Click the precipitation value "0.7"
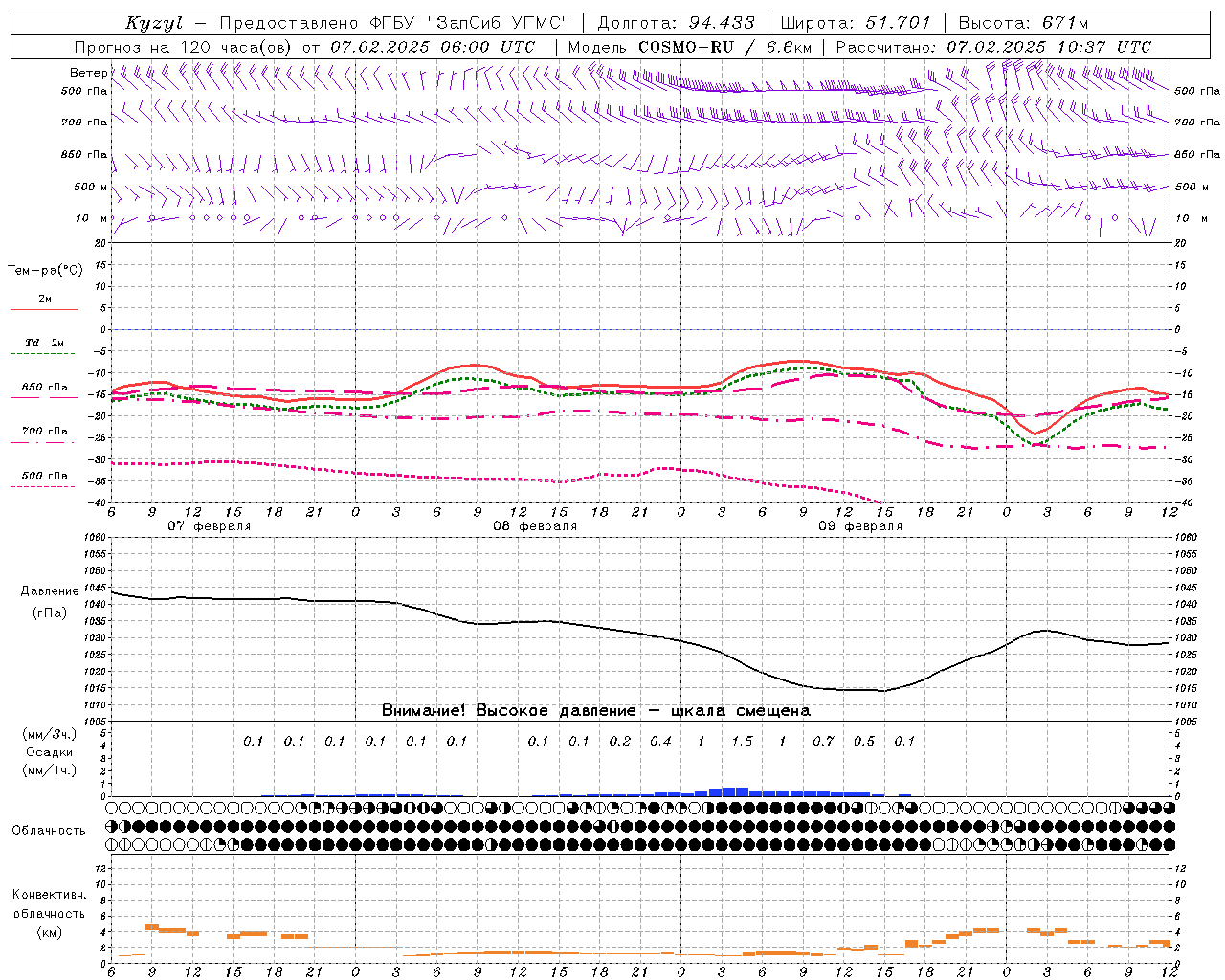Viewport: 1225px width, 980px height. click(824, 741)
